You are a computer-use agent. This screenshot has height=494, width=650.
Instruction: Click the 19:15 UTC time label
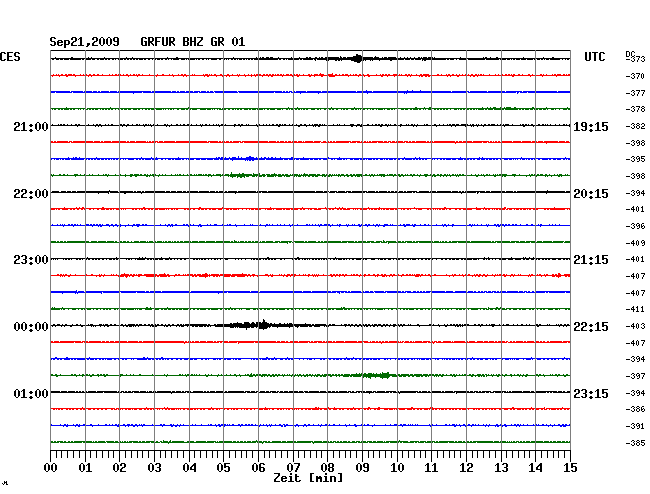591,127
